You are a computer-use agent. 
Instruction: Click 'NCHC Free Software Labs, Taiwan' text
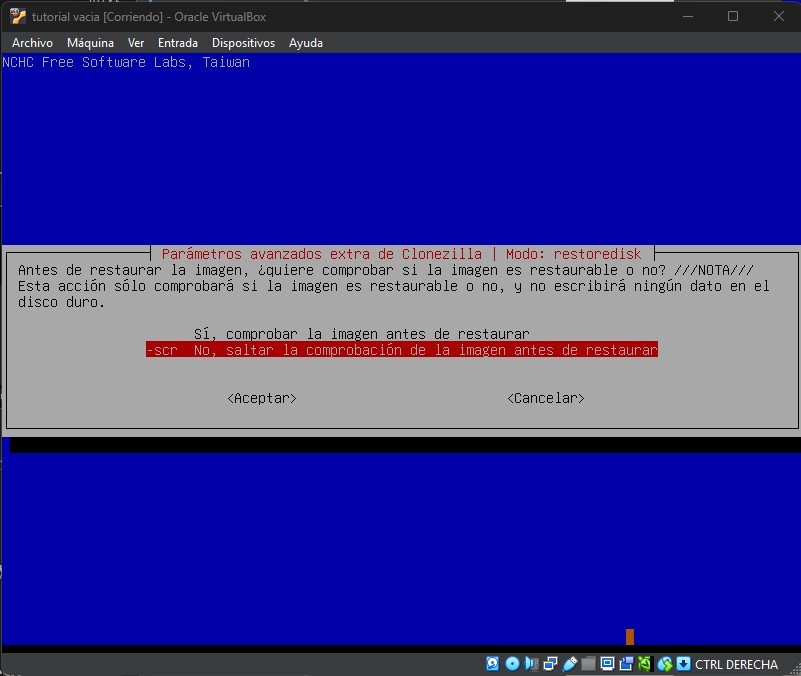coord(126,62)
